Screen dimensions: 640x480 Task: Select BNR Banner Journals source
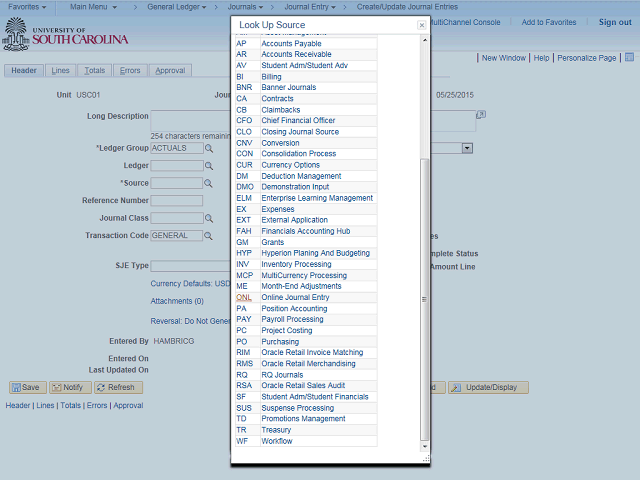tap(306, 87)
